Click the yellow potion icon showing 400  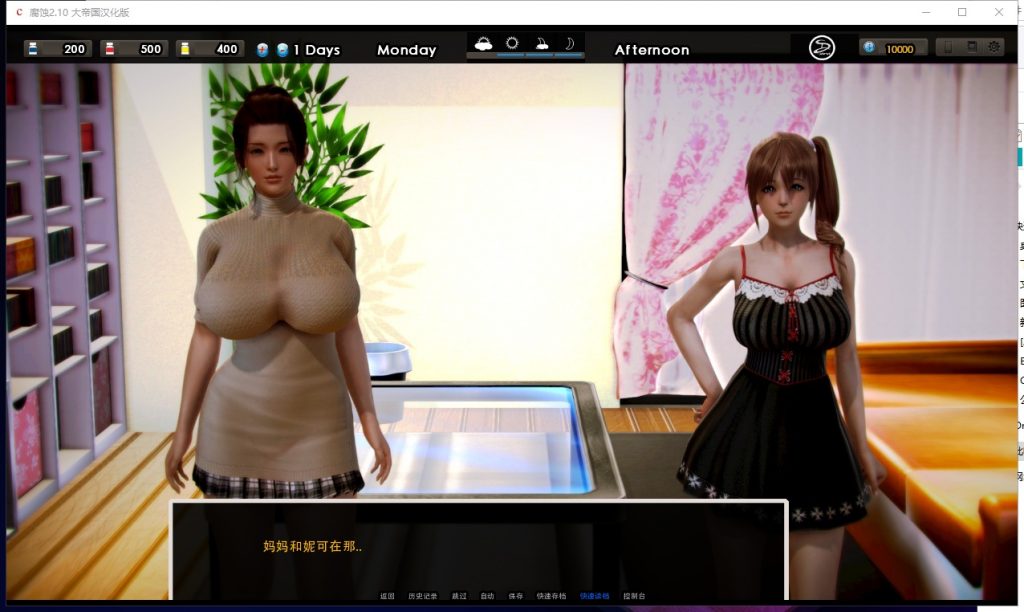(185, 49)
